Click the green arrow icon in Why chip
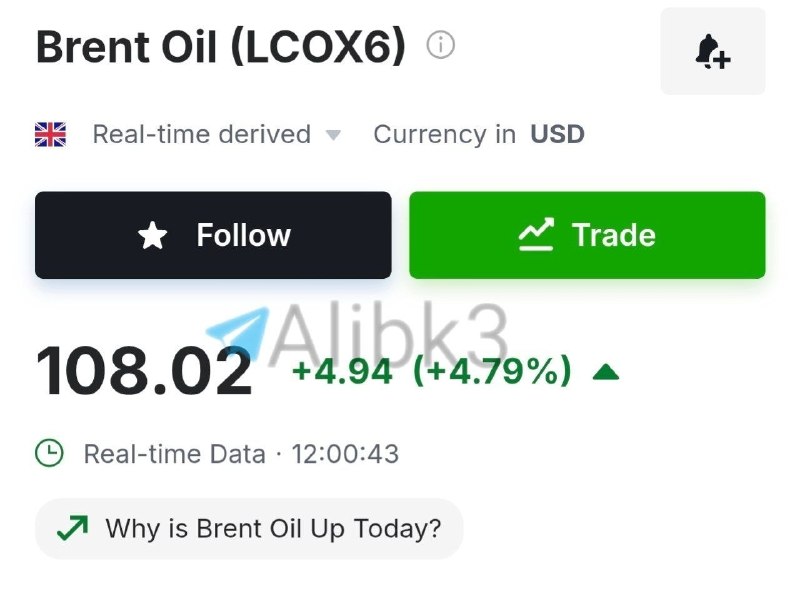The image size is (800, 591). click(x=72, y=528)
